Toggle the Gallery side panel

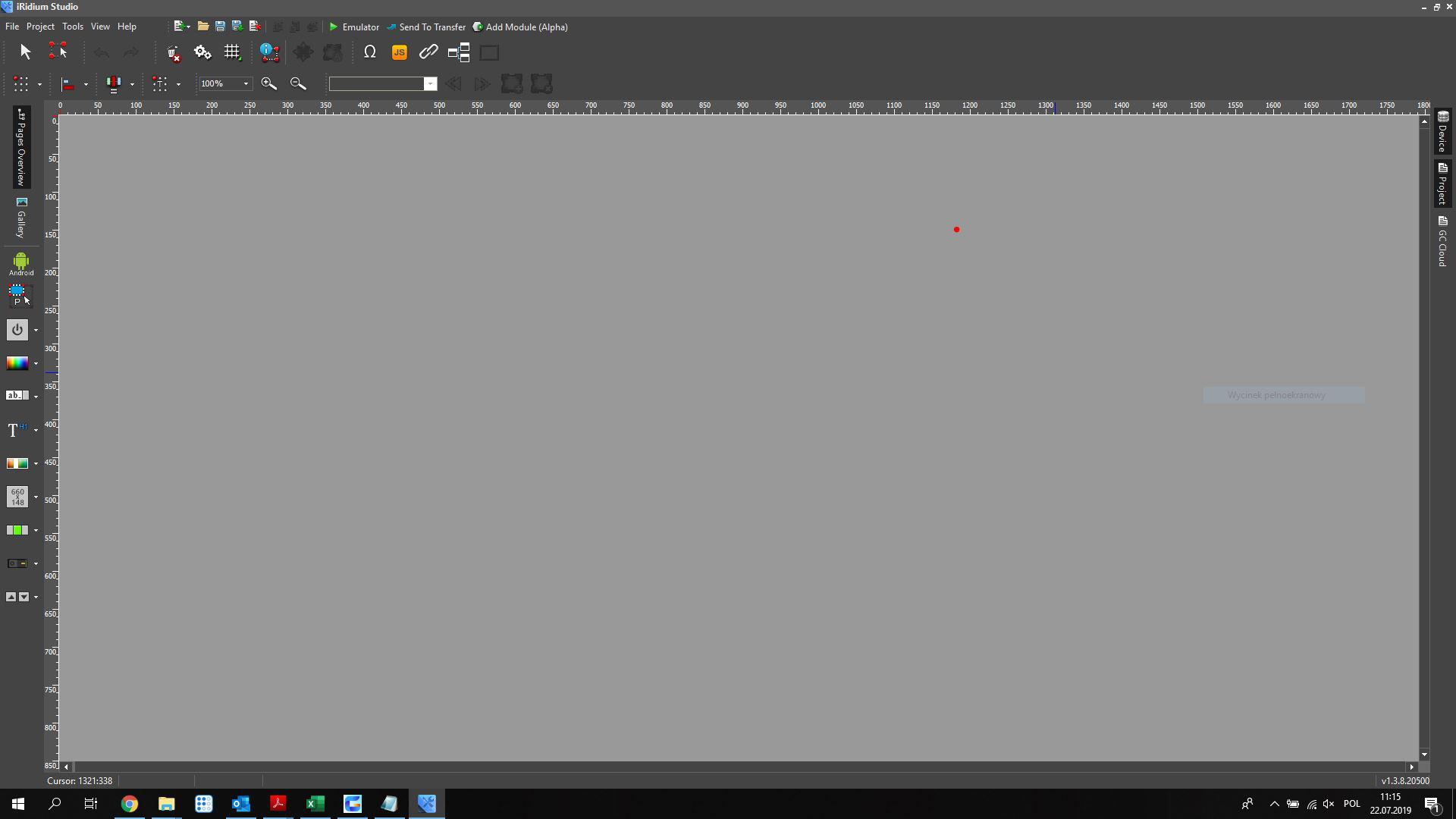21,218
